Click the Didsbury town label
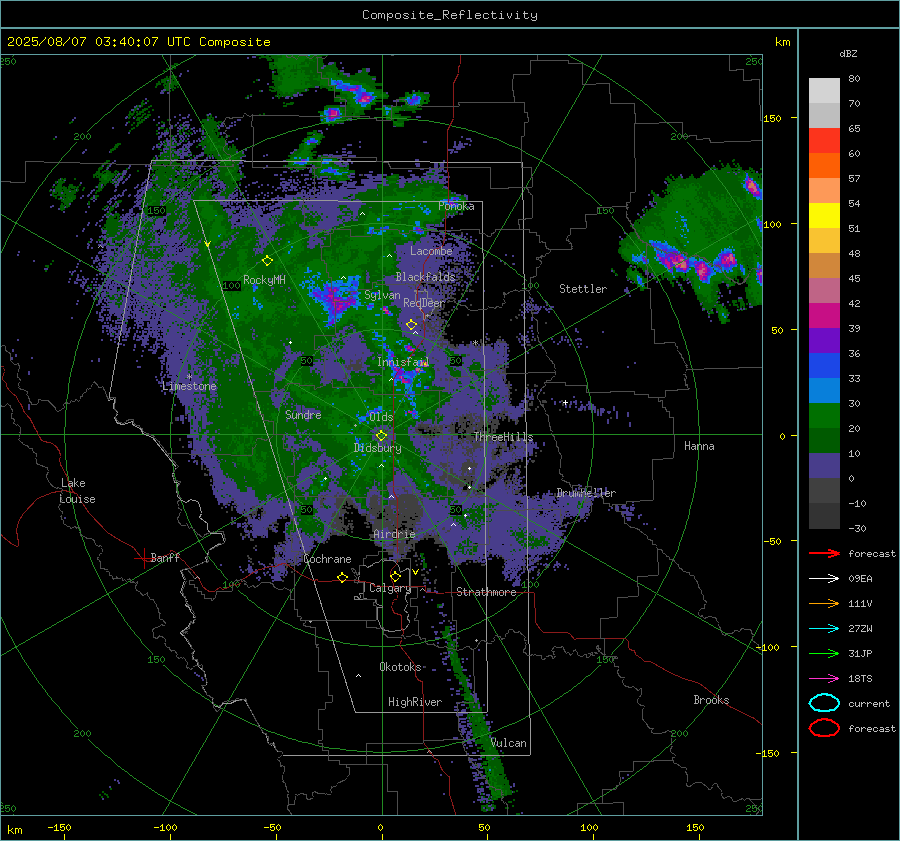This screenshot has height=841, width=900. (377, 448)
